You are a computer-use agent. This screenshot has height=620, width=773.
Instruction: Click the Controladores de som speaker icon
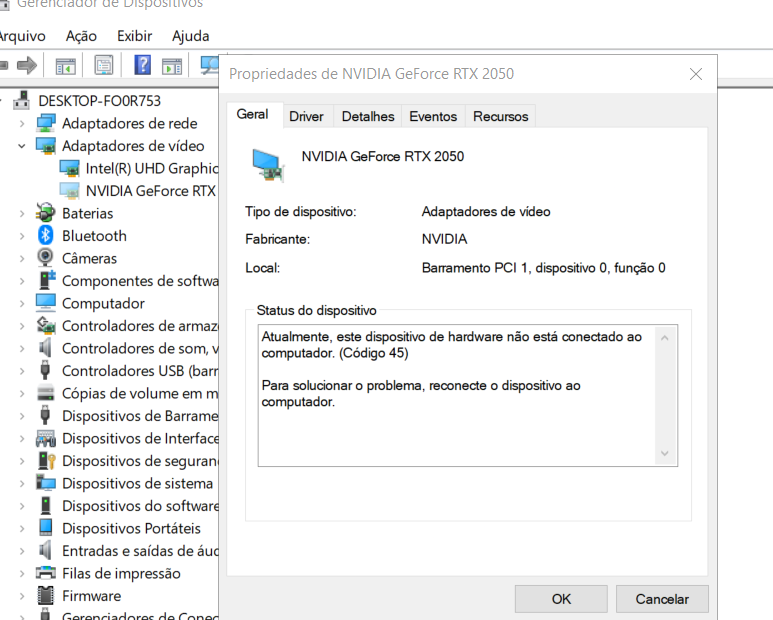pyautogui.click(x=45, y=348)
